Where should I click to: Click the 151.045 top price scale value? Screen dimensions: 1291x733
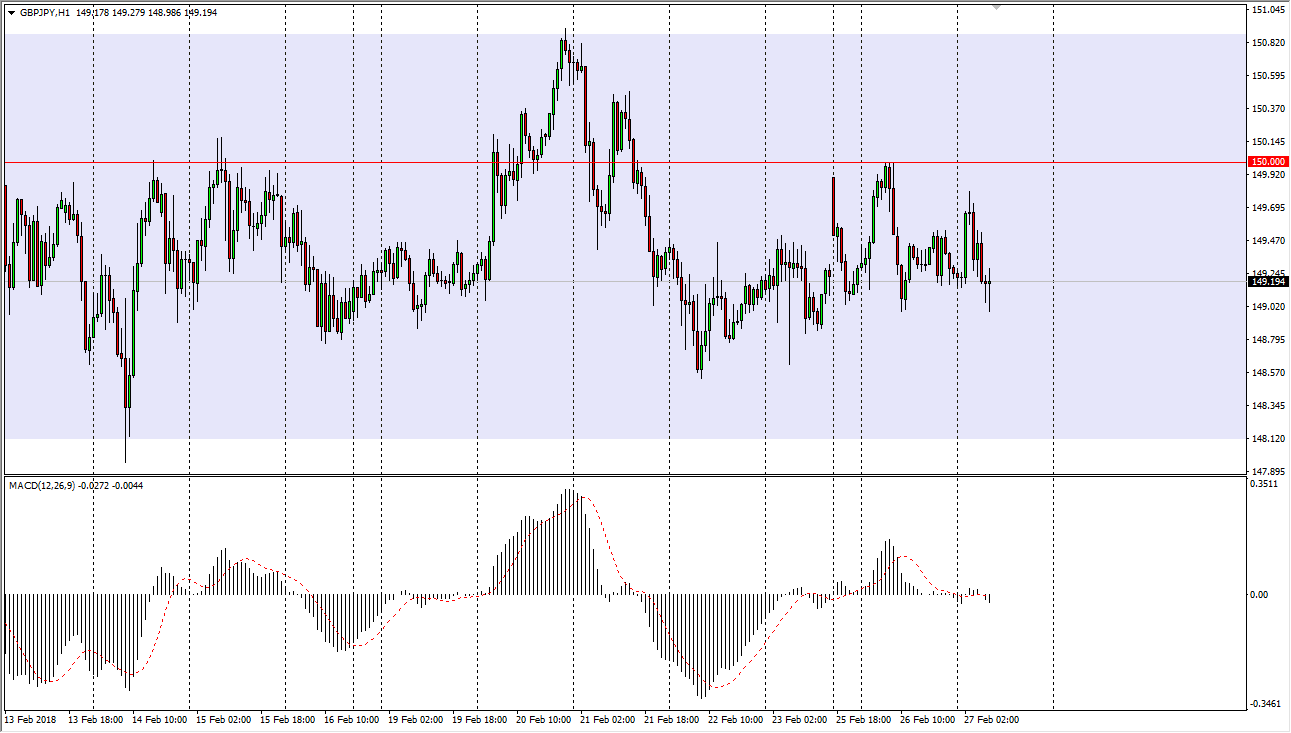pyautogui.click(x=1267, y=10)
